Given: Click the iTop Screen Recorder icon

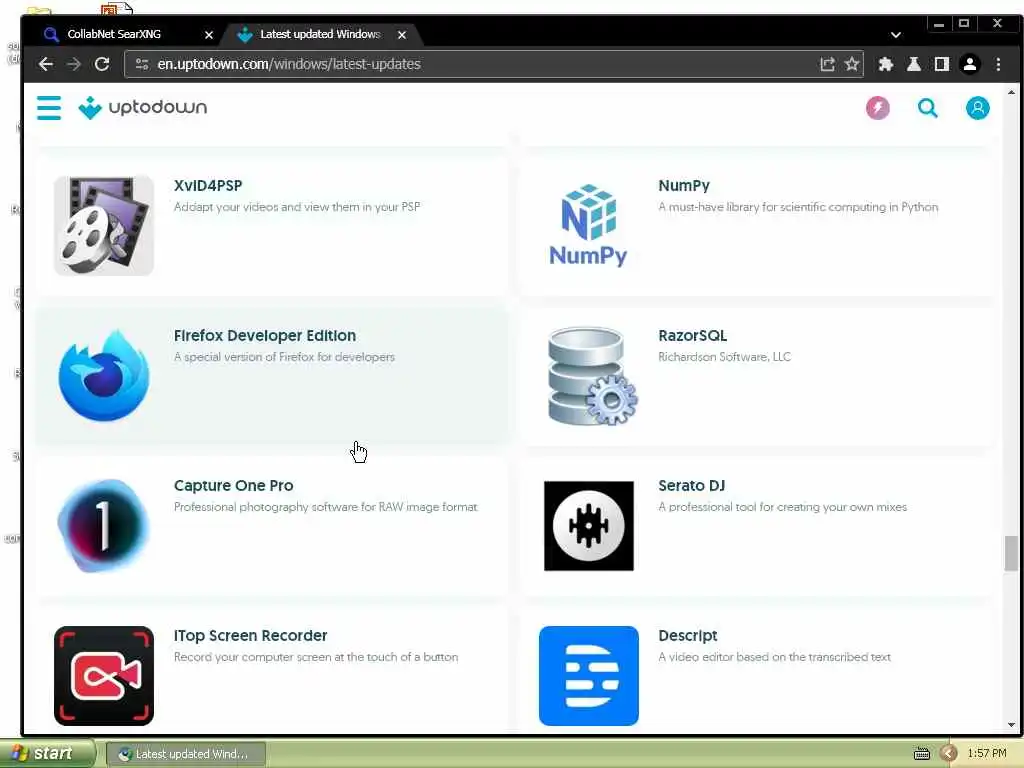Looking at the screenshot, I should 104,676.
